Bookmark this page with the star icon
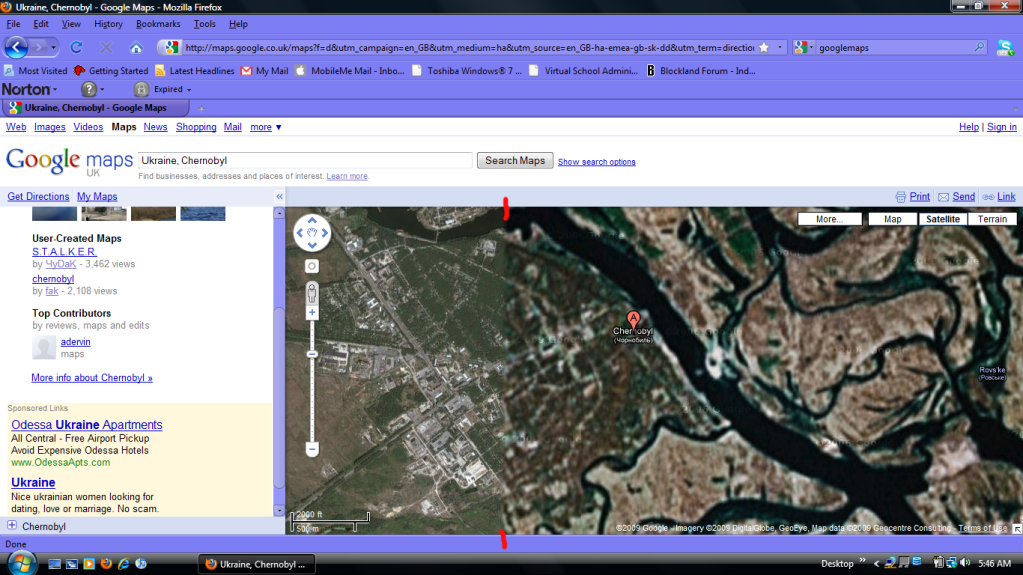Viewport: 1023px width, 575px height. click(764, 47)
